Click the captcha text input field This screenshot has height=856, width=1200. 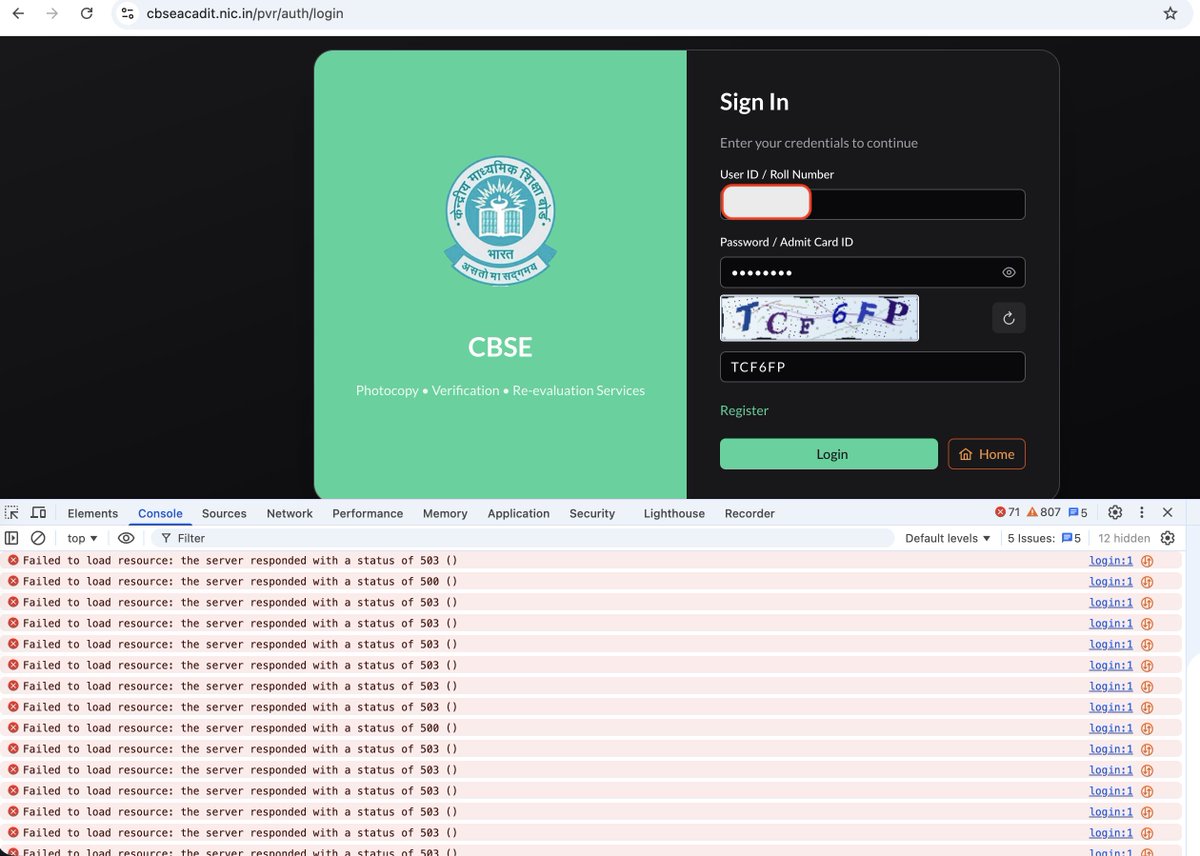tap(872, 367)
